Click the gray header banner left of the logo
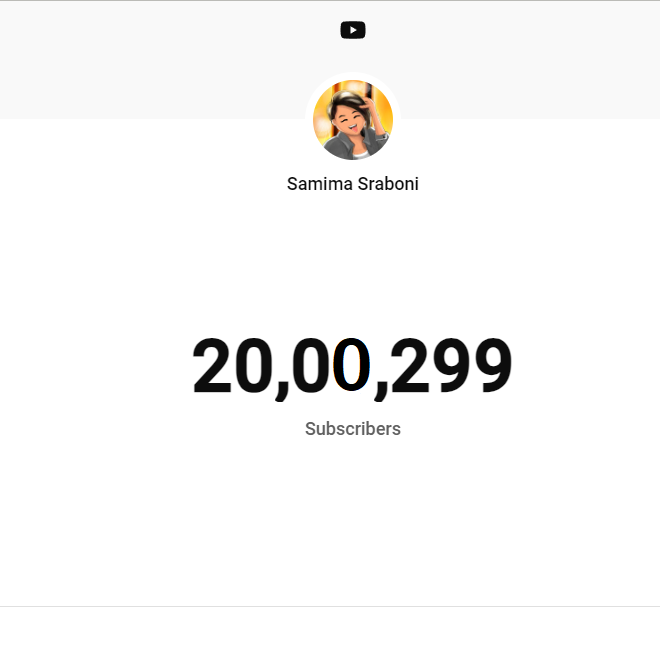This screenshot has width=660, height=660. (150, 60)
